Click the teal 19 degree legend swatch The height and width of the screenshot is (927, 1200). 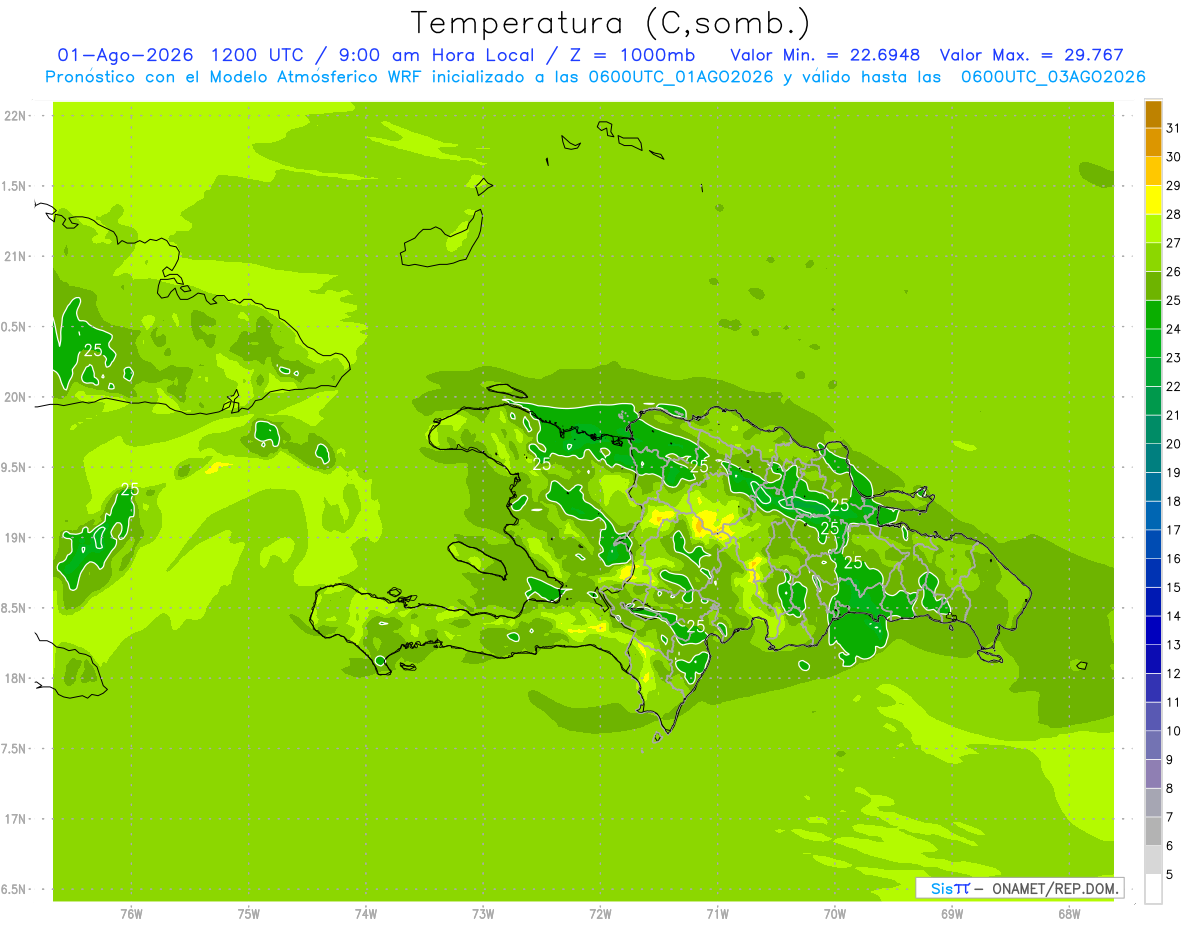1153,458
